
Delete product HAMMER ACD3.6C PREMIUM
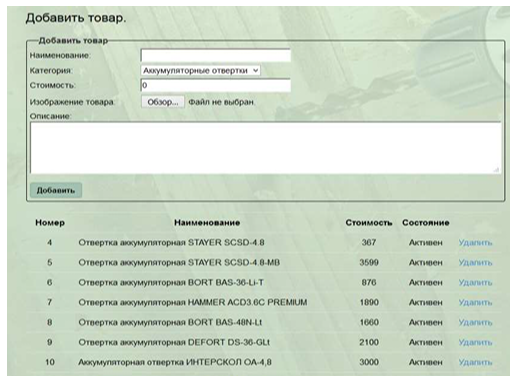click(475, 302)
